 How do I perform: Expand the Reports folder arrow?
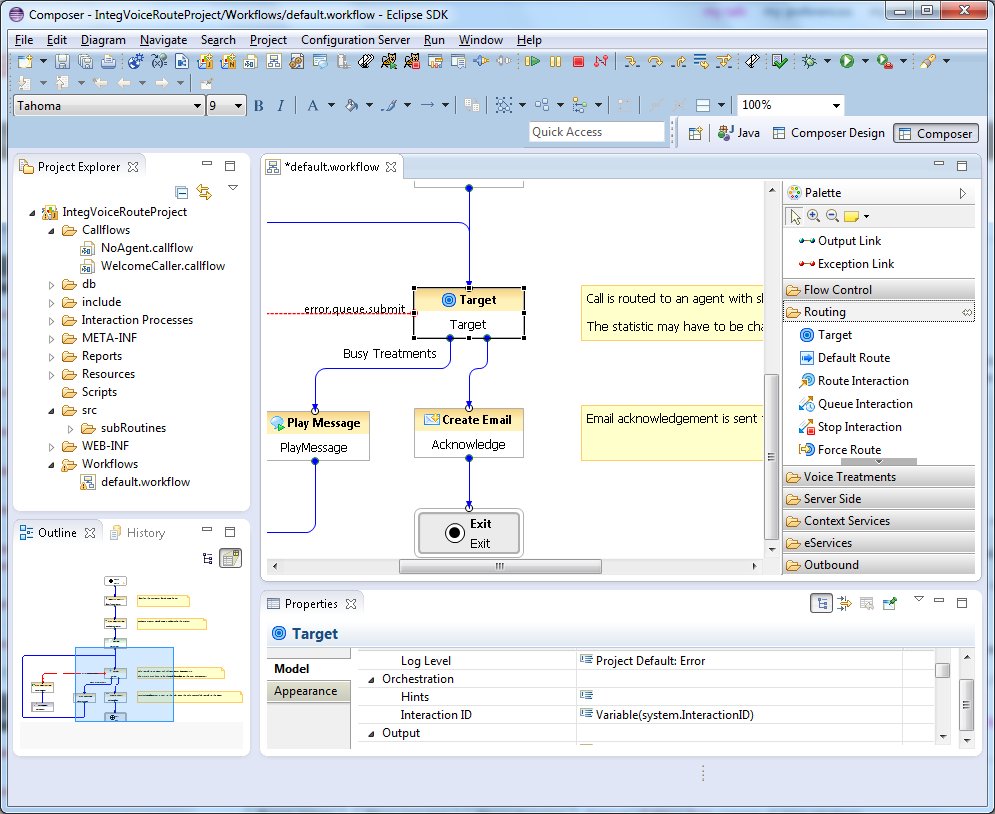click(x=51, y=357)
